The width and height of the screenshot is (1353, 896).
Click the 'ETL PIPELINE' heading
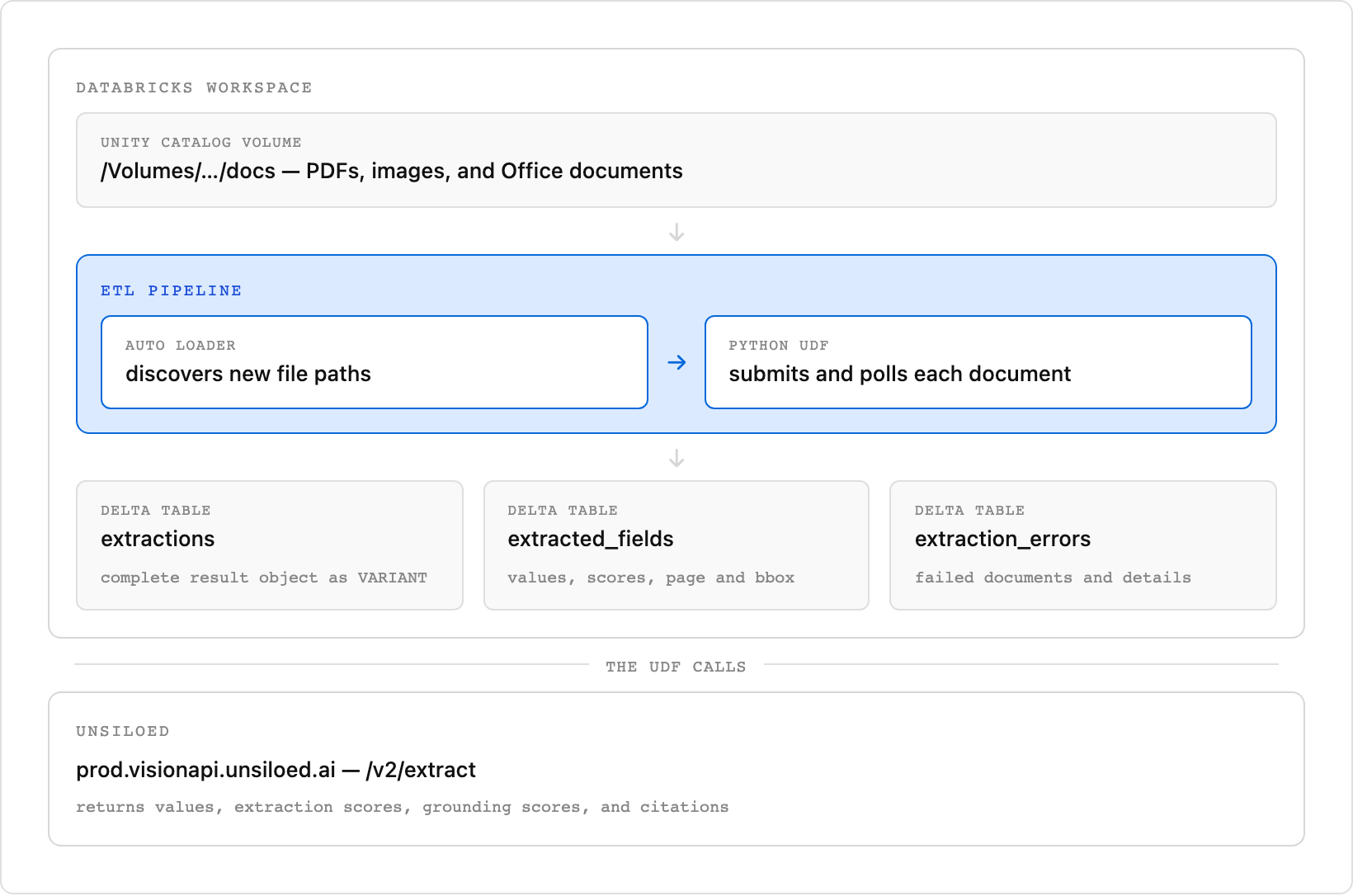[172, 290]
